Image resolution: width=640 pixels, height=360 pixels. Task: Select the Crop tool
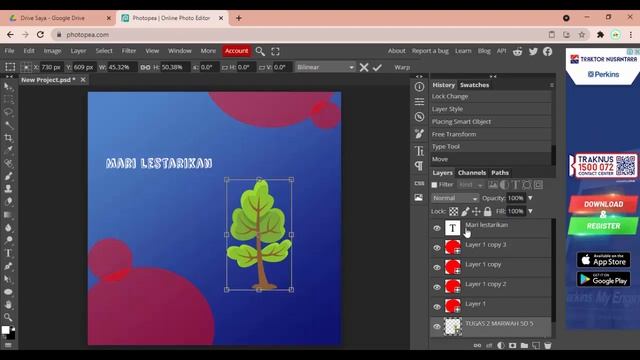click(x=8, y=138)
